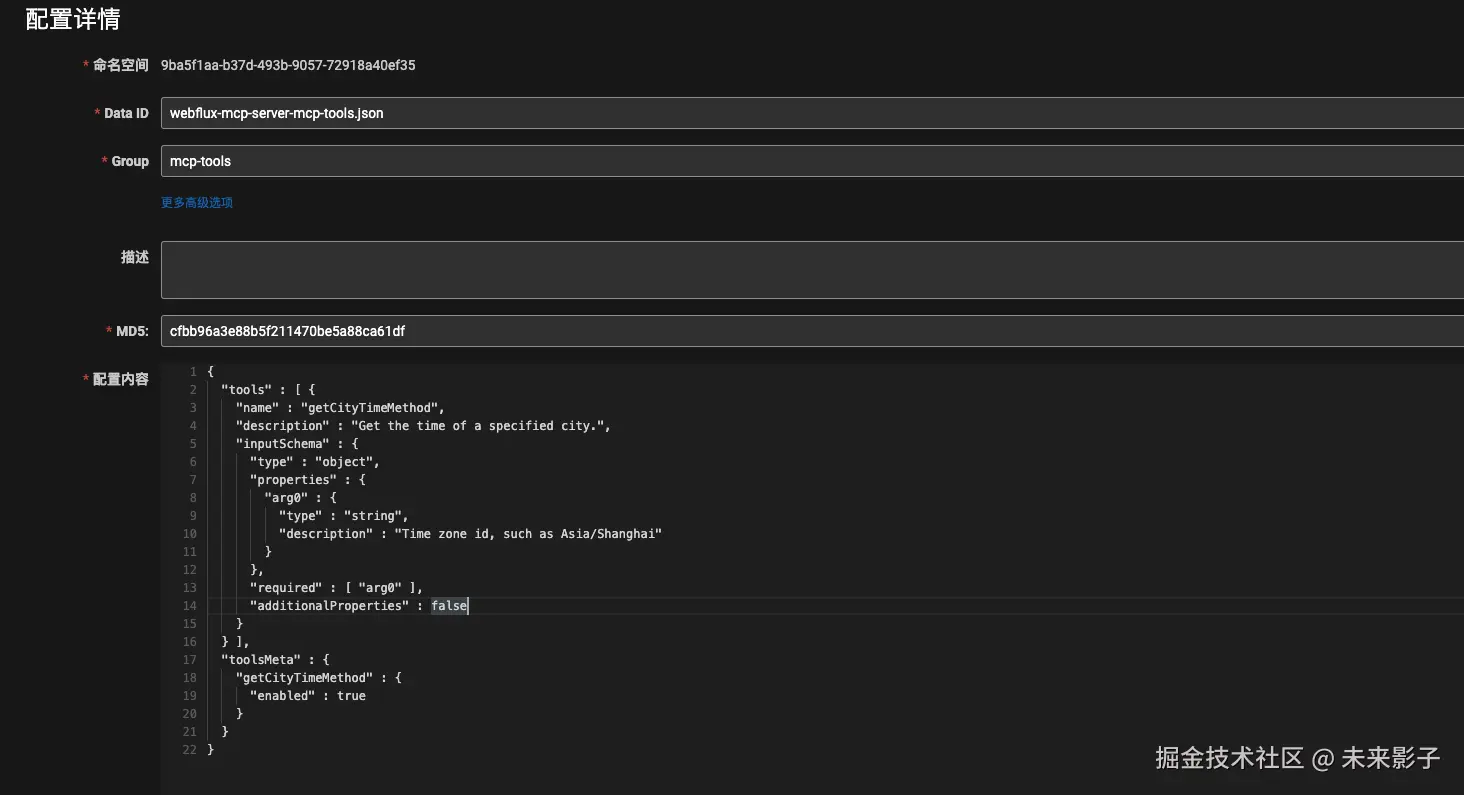Image resolution: width=1464 pixels, height=795 pixels.
Task: Click the "Time zone id" description string
Action: 528,534
